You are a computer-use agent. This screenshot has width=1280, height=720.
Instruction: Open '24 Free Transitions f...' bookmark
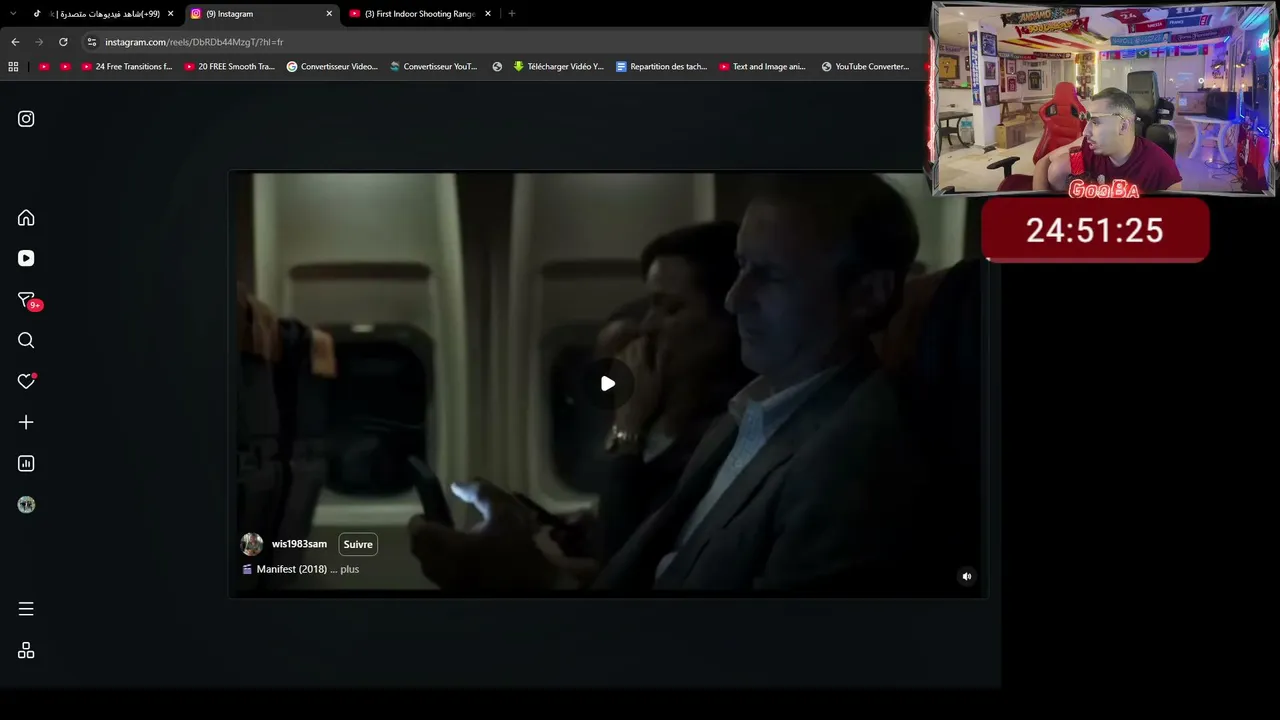[126, 67]
